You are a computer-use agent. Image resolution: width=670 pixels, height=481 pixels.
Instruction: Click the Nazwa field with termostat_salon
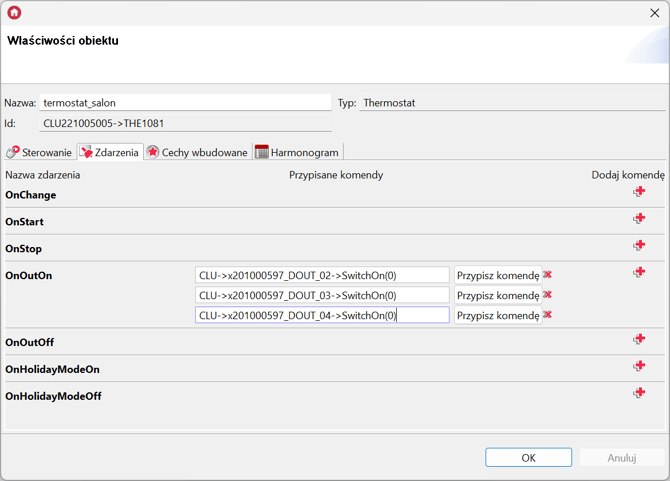(x=185, y=103)
